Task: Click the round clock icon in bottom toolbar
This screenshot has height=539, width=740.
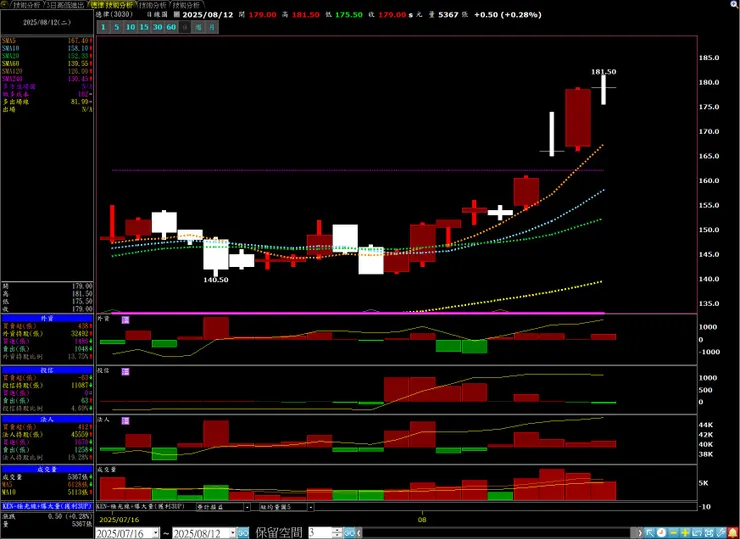Action: coord(661,533)
